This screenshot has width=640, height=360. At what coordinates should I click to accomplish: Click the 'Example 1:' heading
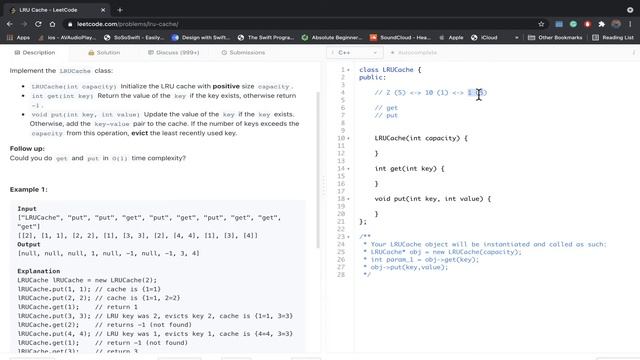click(x=29, y=189)
